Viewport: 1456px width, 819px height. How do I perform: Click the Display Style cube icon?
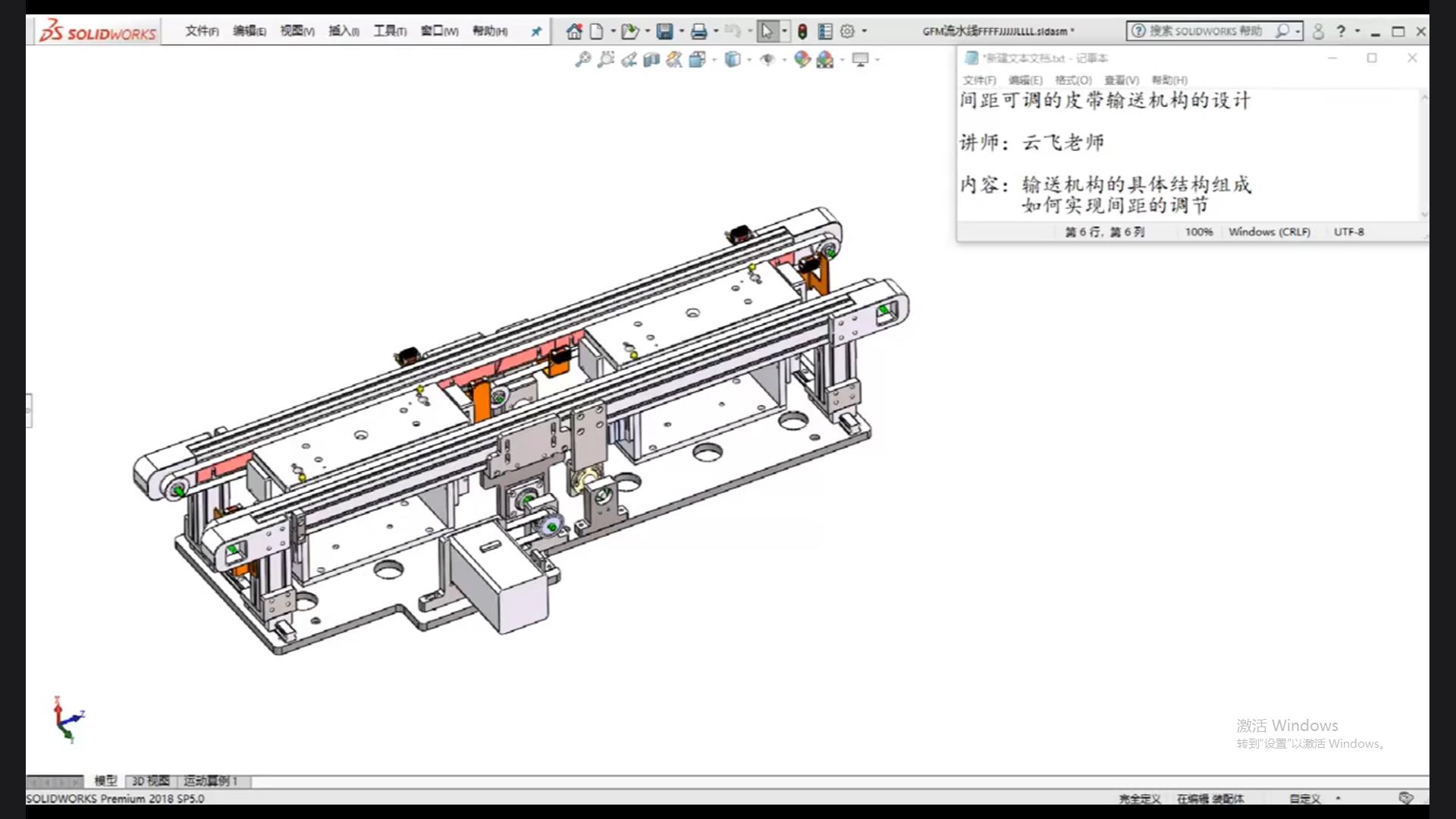732,59
